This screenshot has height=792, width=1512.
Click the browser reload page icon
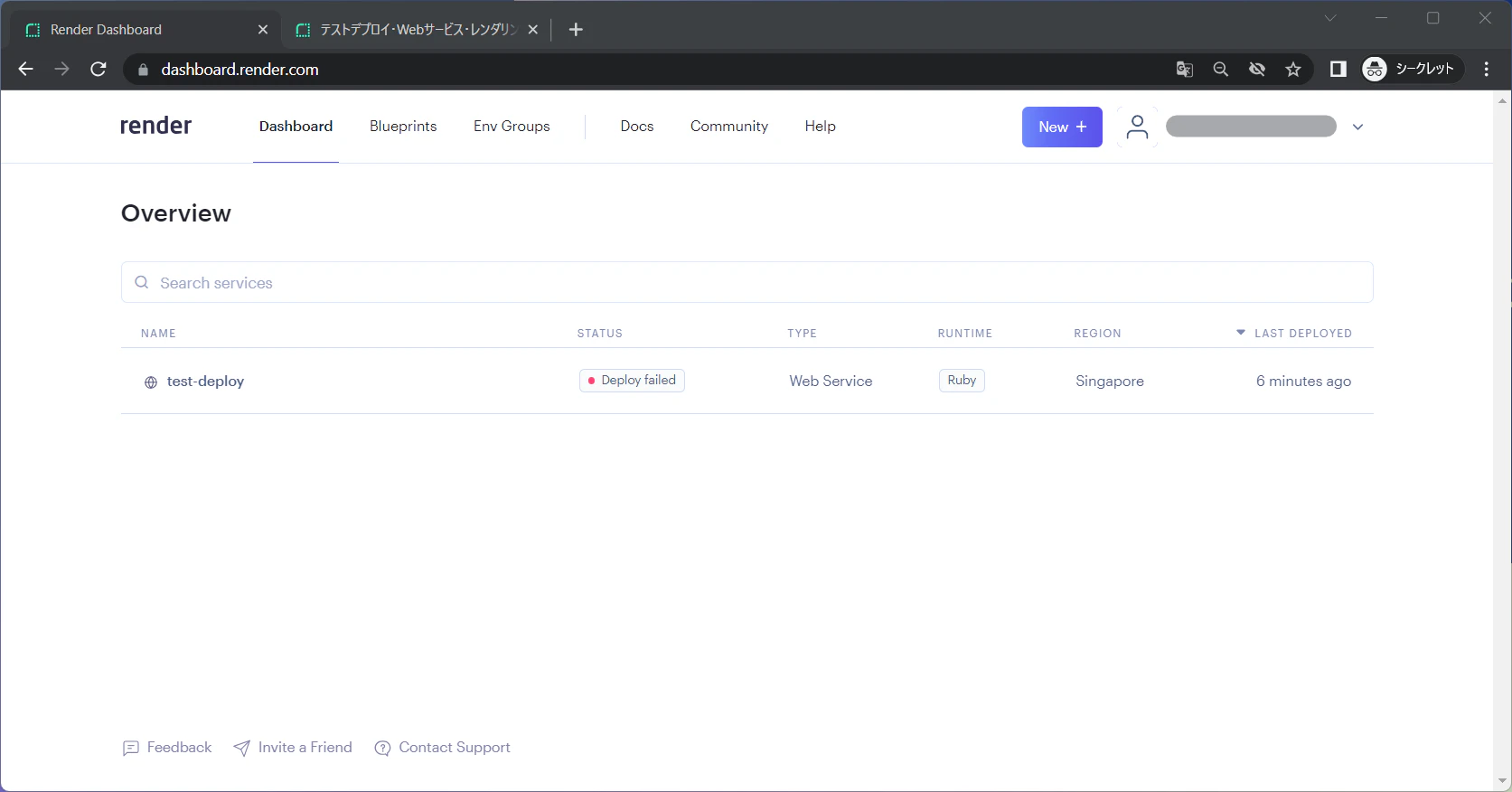pyautogui.click(x=99, y=70)
